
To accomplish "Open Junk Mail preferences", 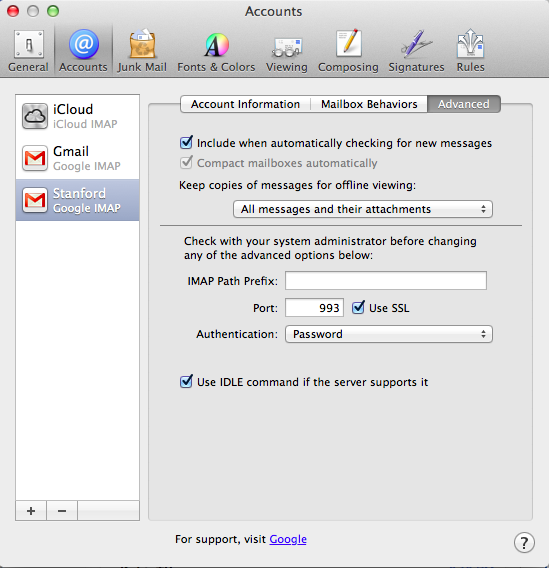I will pyautogui.click(x=142, y=51).
